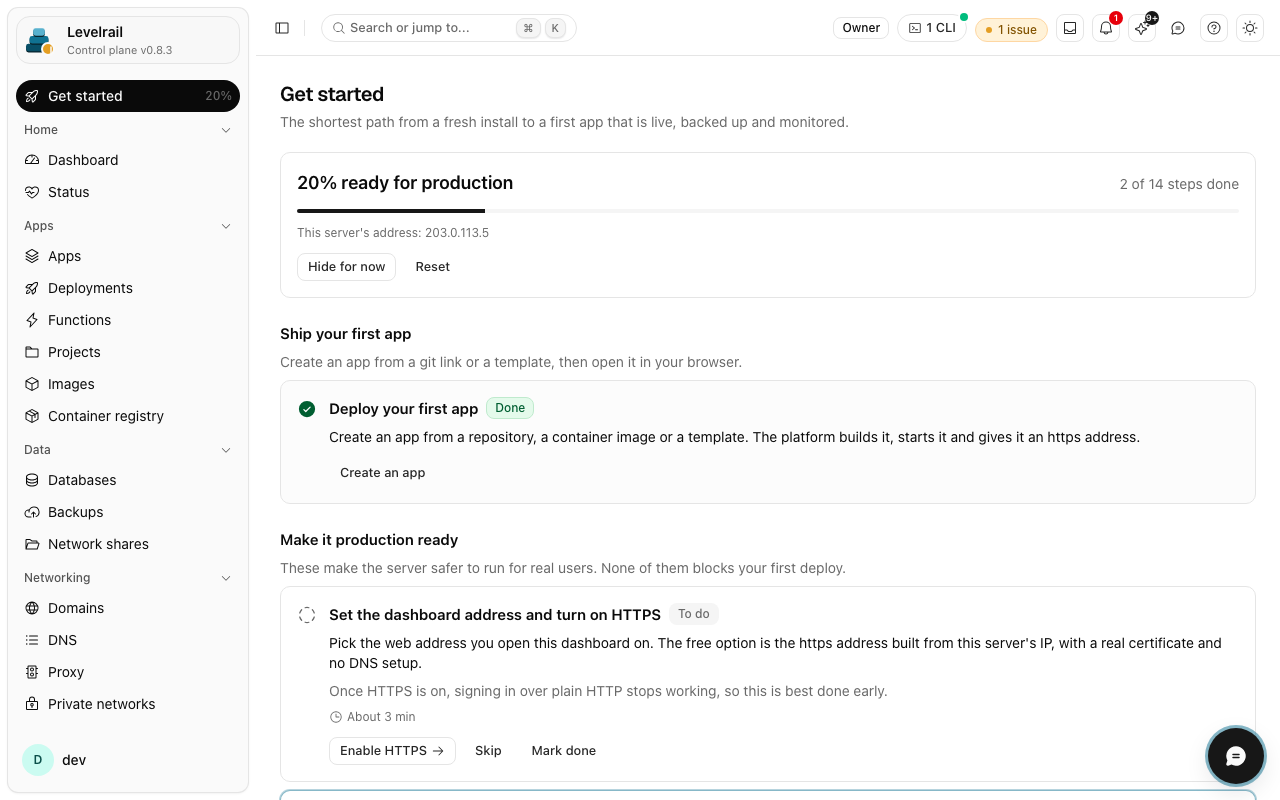The image size is (1280, 800).
Task: Open the Status page
Action: (128, 192)
